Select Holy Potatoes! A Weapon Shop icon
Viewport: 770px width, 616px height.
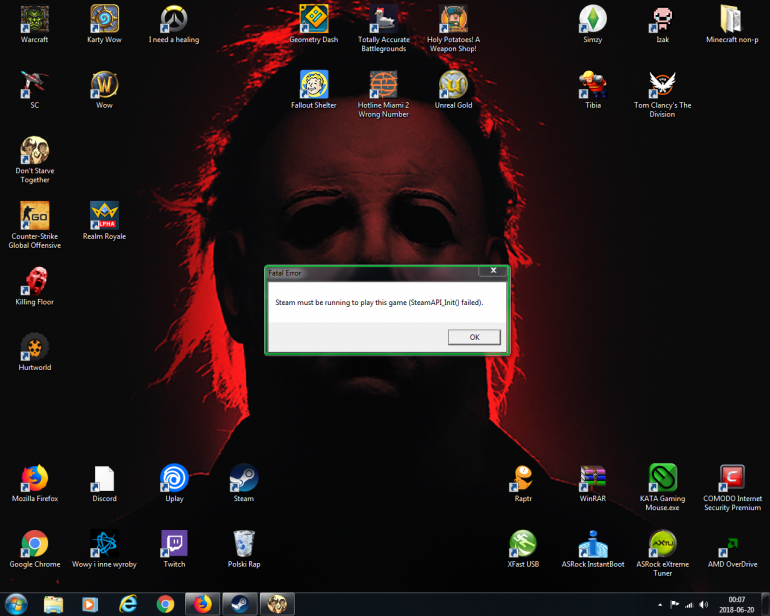click(453, 28)
